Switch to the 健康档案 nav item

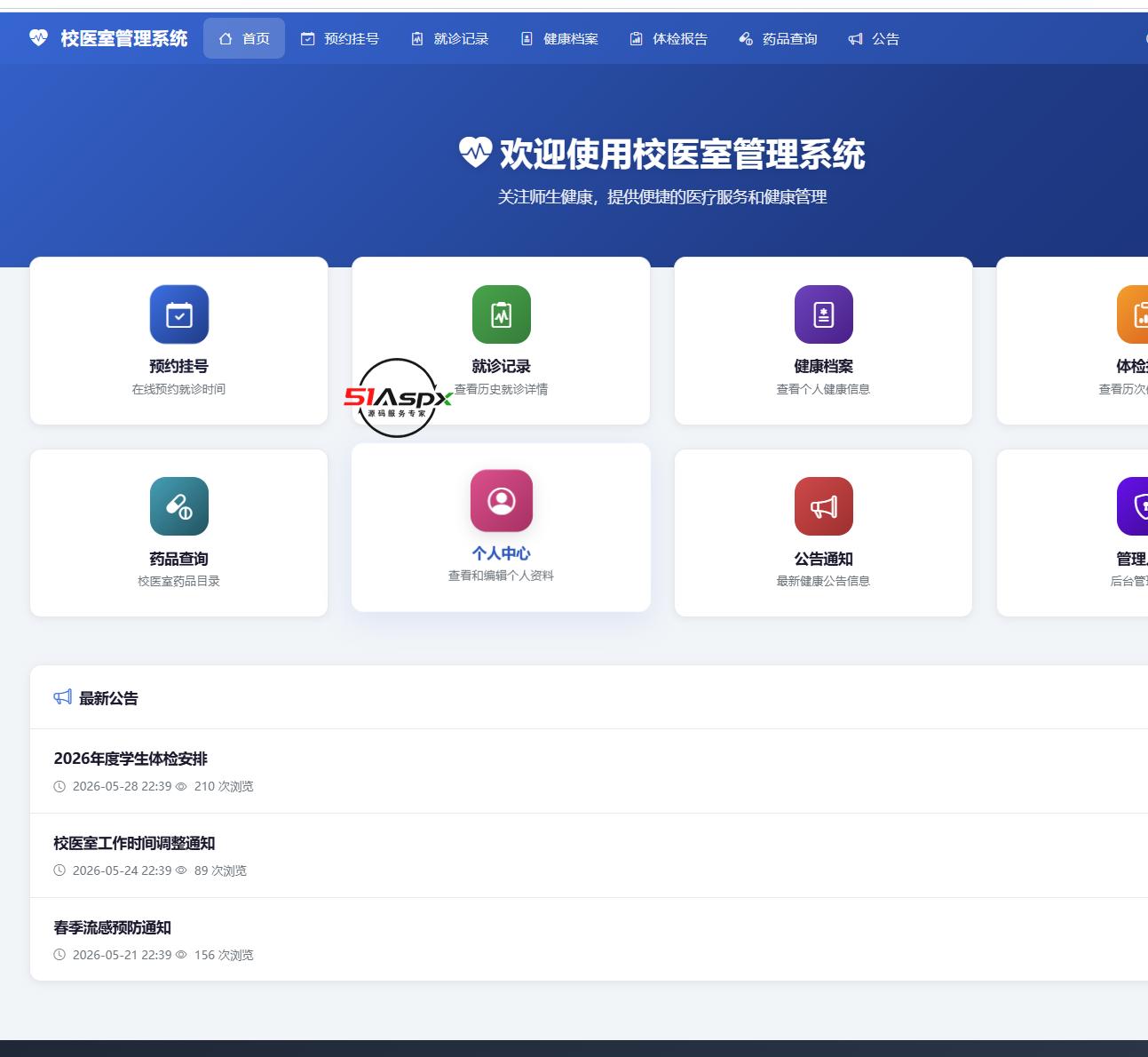click(559, 38)
